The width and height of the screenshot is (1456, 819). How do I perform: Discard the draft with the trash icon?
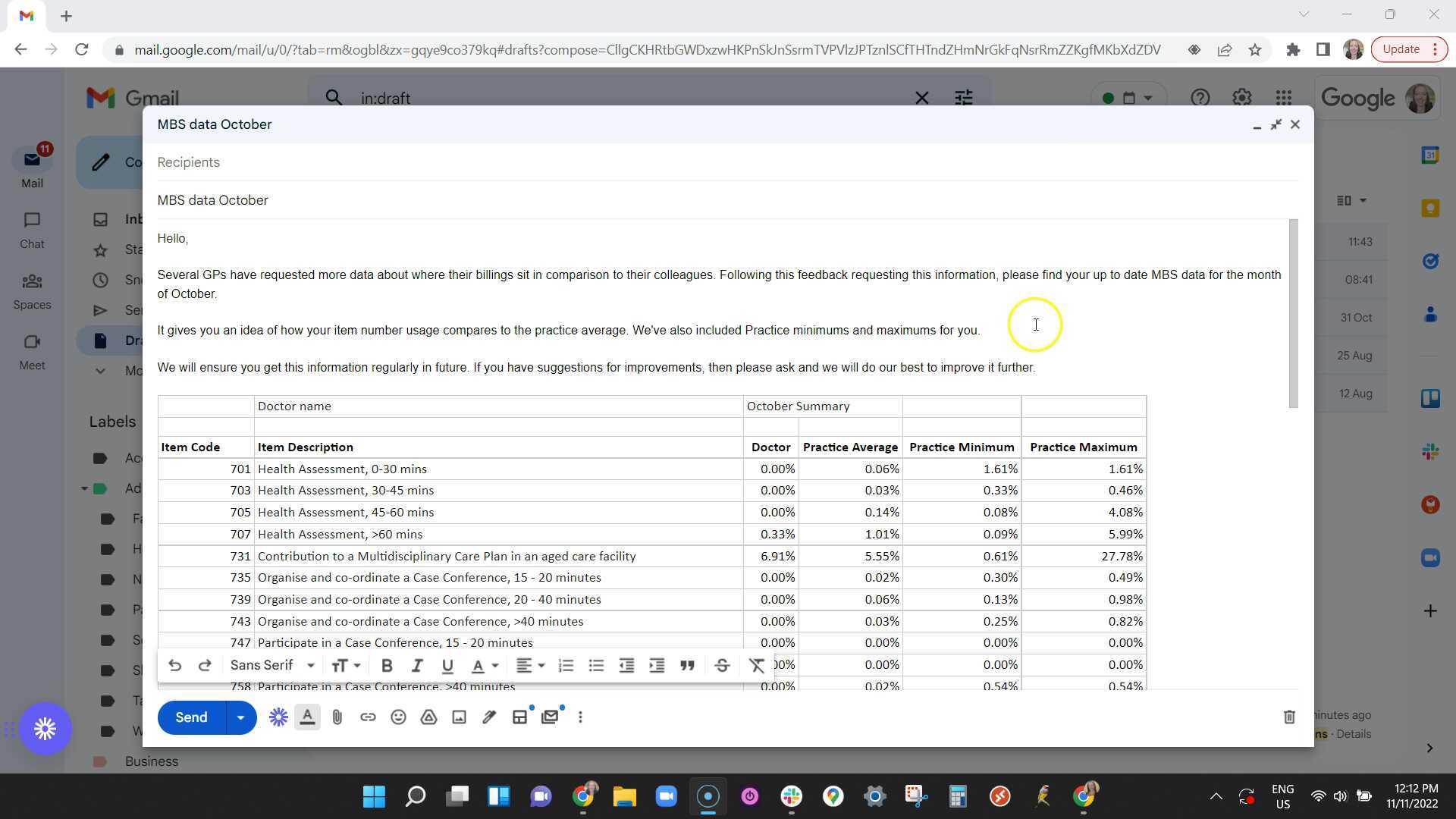(1290, 717)
